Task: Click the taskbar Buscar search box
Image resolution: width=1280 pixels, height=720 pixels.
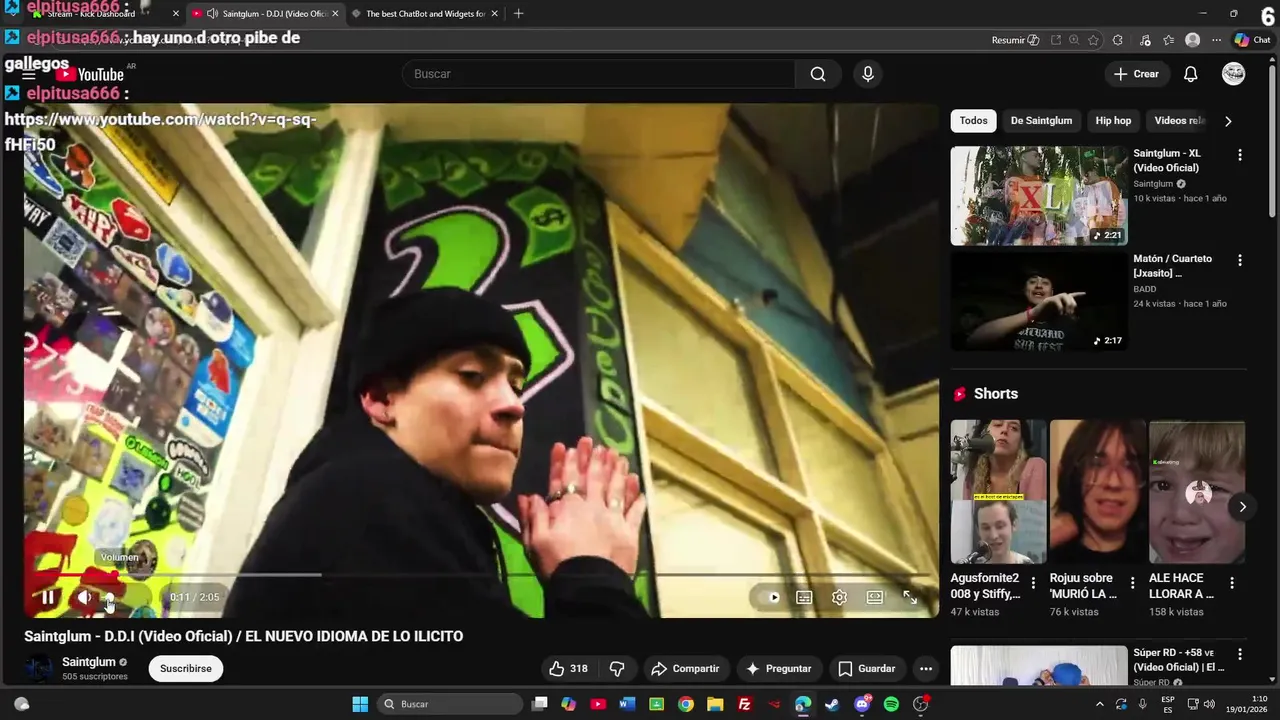Action: [450, 704]
